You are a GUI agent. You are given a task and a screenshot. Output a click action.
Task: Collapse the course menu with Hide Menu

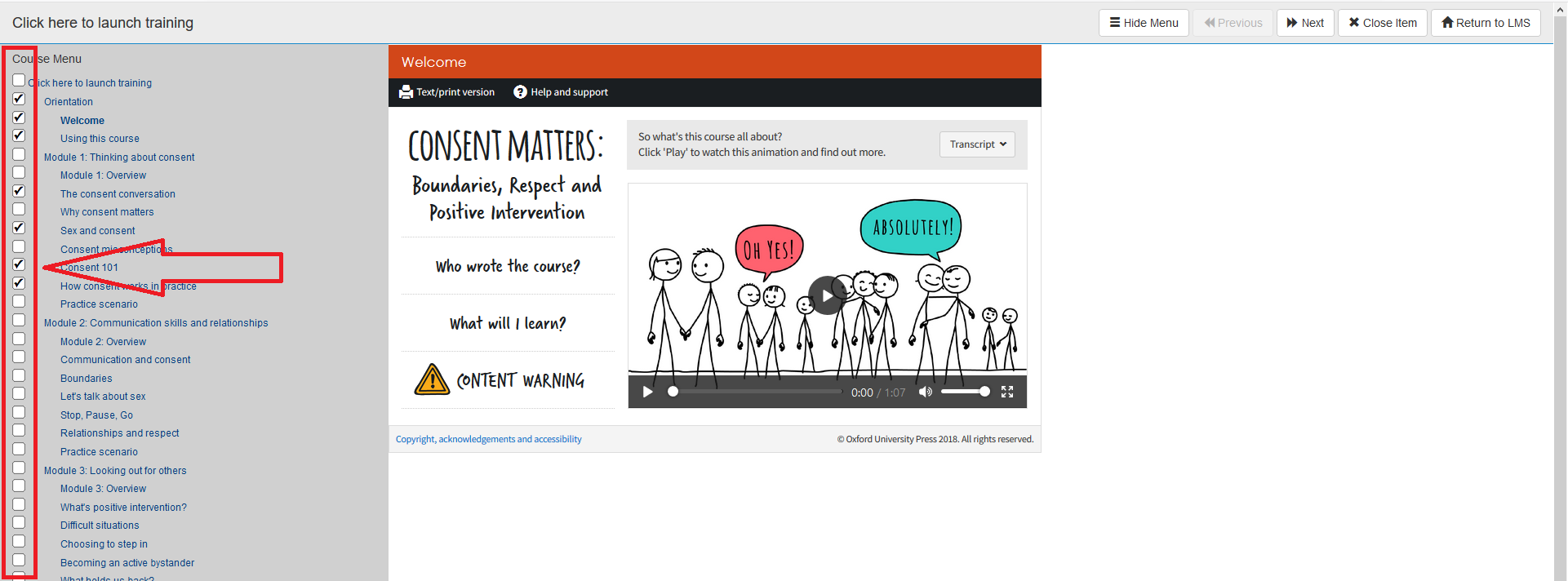(1143, 23)
